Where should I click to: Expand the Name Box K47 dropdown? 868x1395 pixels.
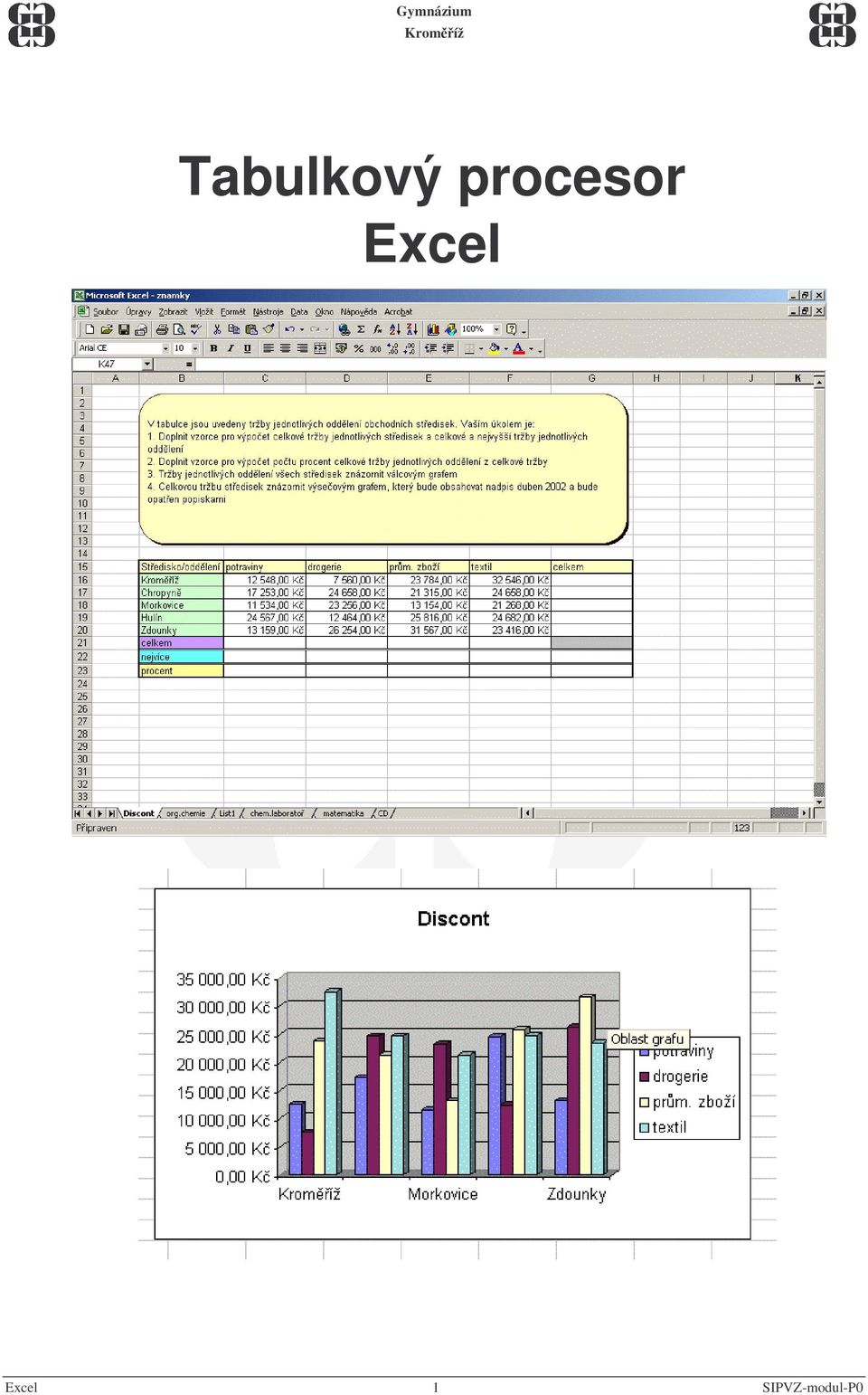(147, 364)
